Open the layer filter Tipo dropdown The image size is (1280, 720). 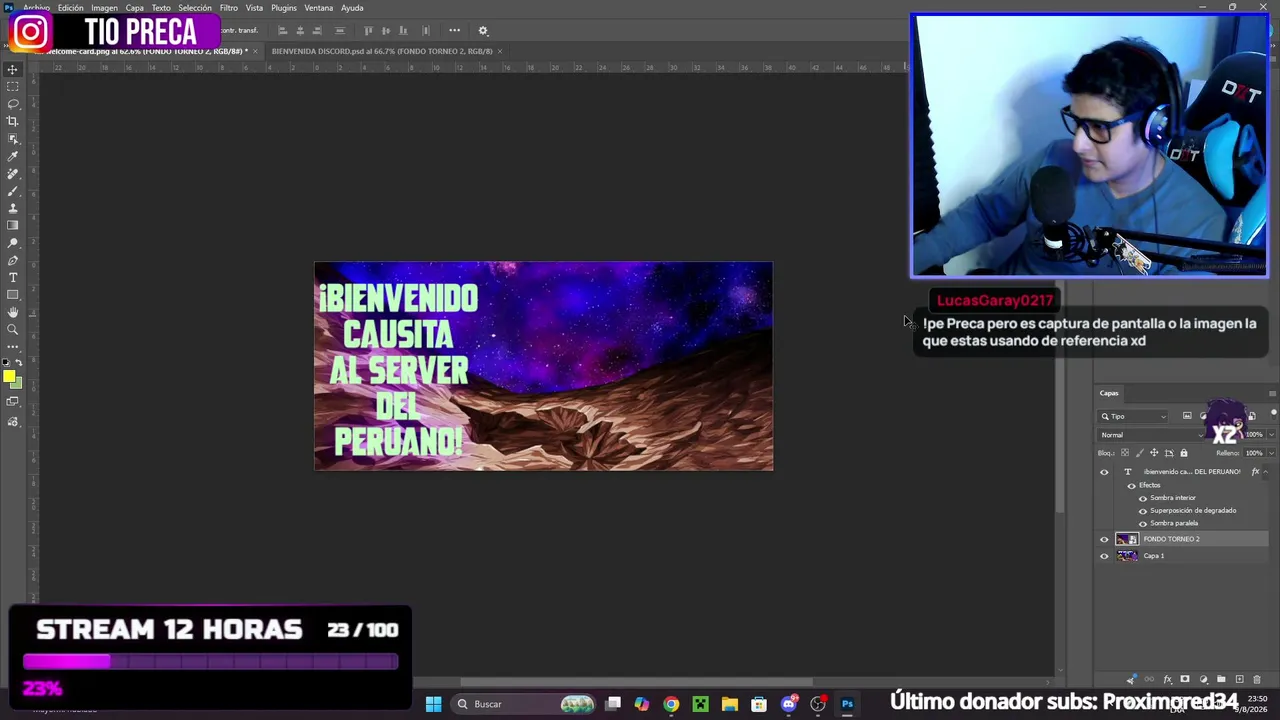[x=1133, y=416]
